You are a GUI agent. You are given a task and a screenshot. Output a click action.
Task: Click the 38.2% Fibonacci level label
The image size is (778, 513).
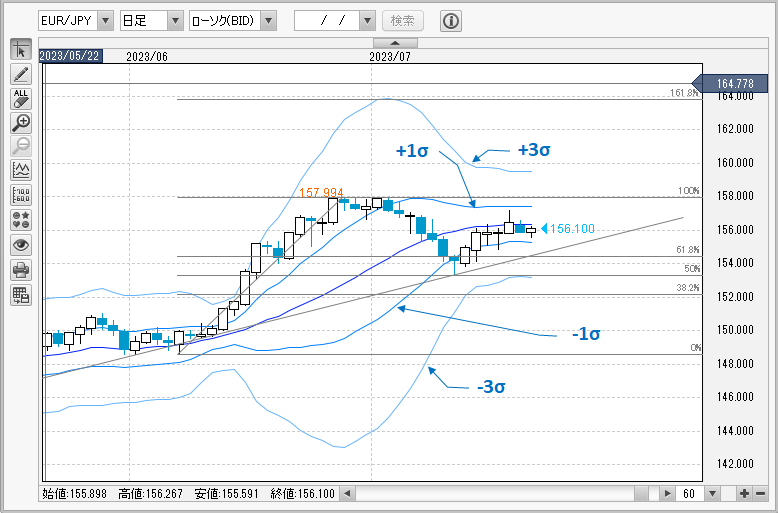coord(688,288)
